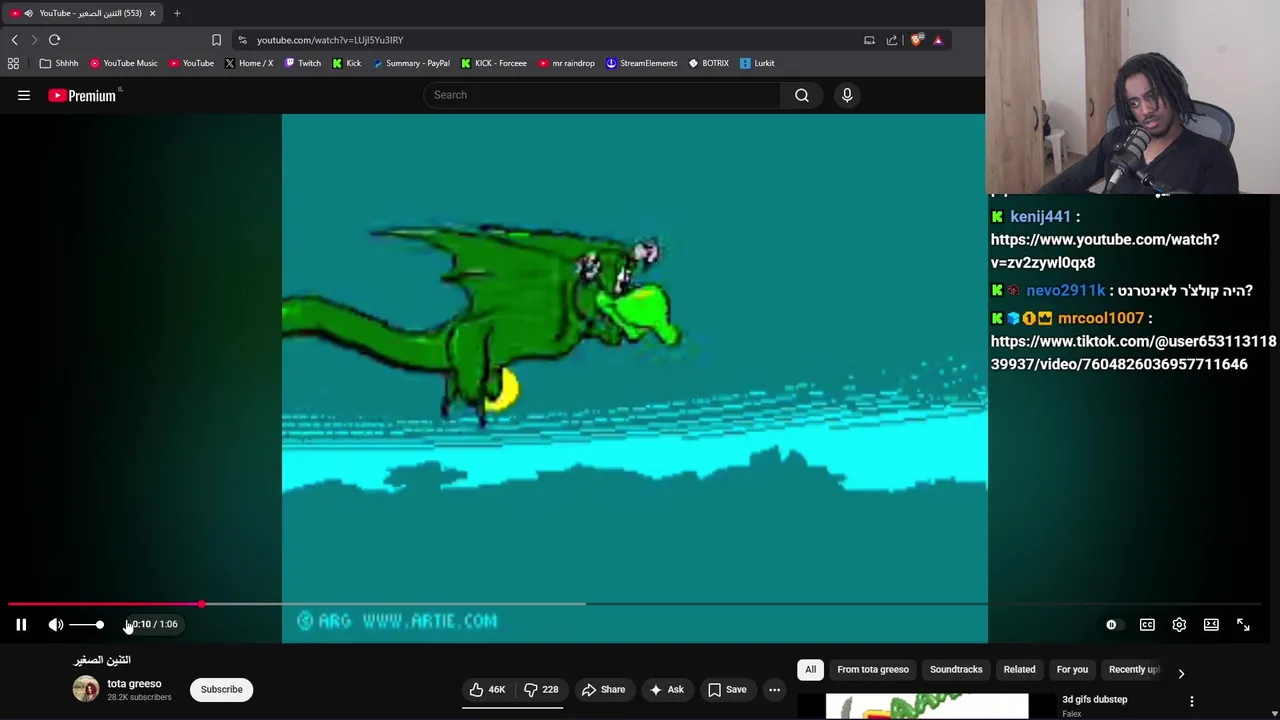The width and height of the screenshot is (1280, 720).
Task: Select the Related chip
Action: point(1019,669)
